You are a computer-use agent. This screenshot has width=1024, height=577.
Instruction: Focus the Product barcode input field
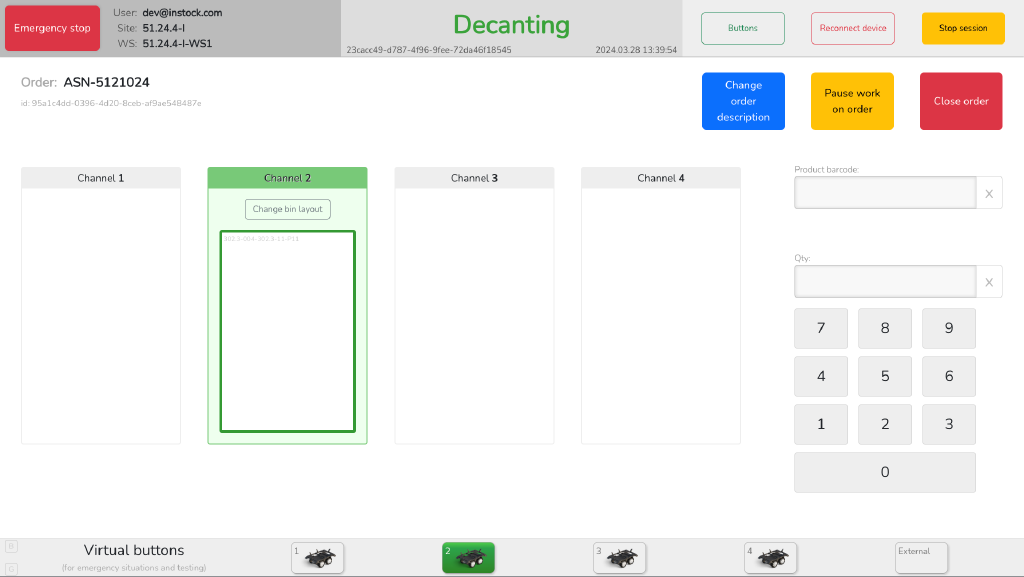[x=885, y=193]
